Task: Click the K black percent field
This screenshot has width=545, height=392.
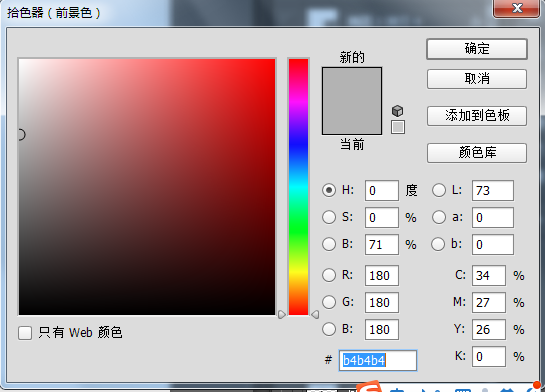Action: [x=489, y=357]
